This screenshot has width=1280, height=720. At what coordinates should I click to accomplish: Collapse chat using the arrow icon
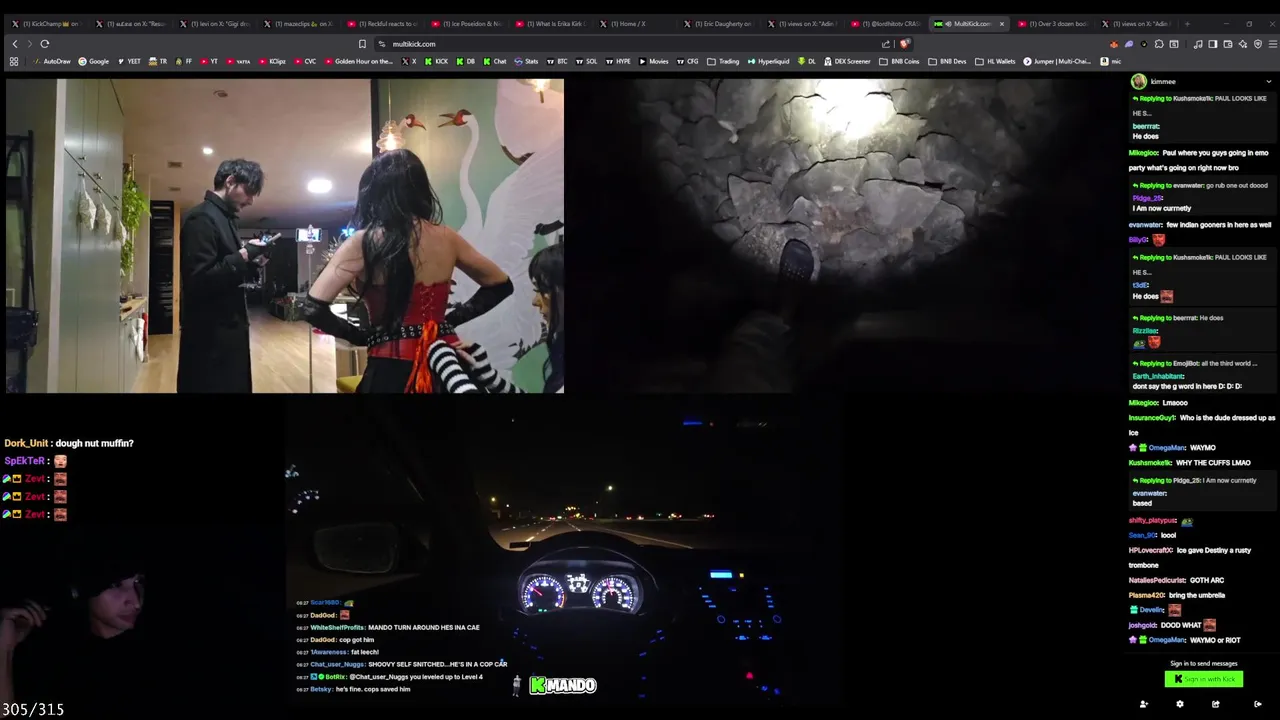[x=1258, y=704]
